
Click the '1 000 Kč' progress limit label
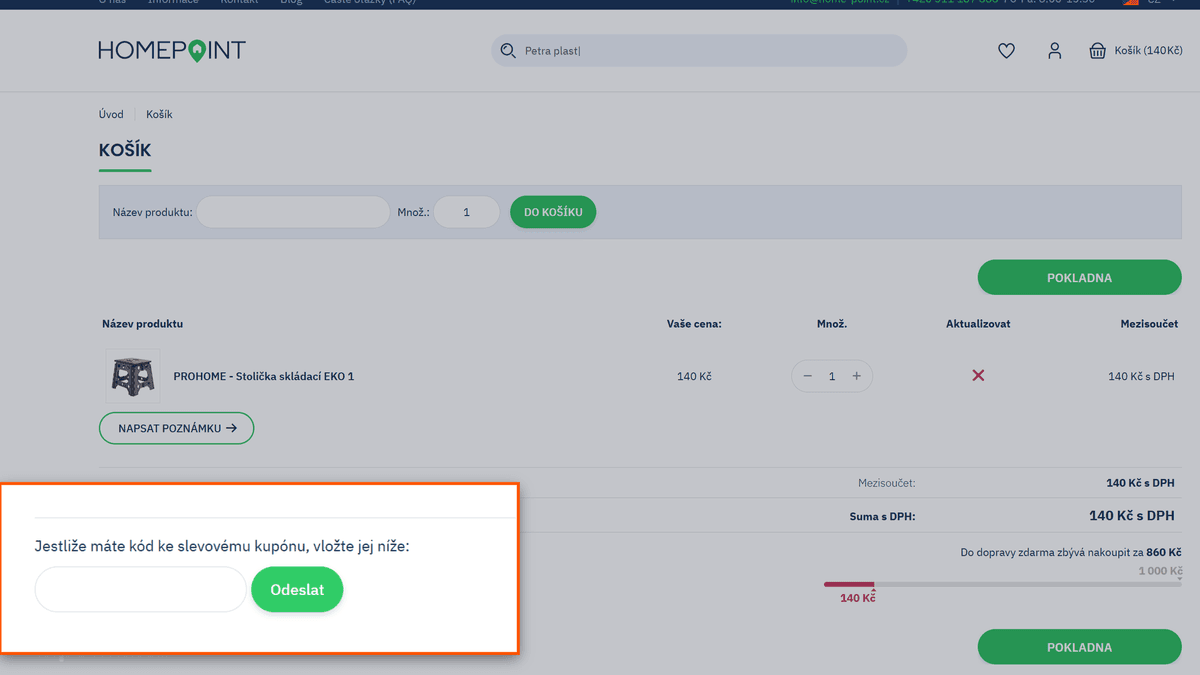[x=1160, y=571]
